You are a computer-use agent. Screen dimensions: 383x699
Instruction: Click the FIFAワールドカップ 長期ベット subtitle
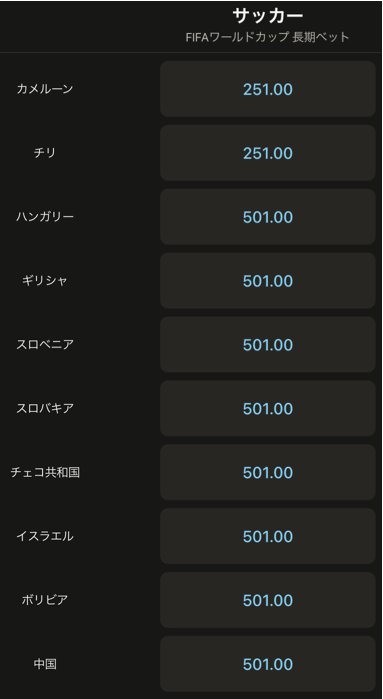pyautogui.click(x=268, y=37)
